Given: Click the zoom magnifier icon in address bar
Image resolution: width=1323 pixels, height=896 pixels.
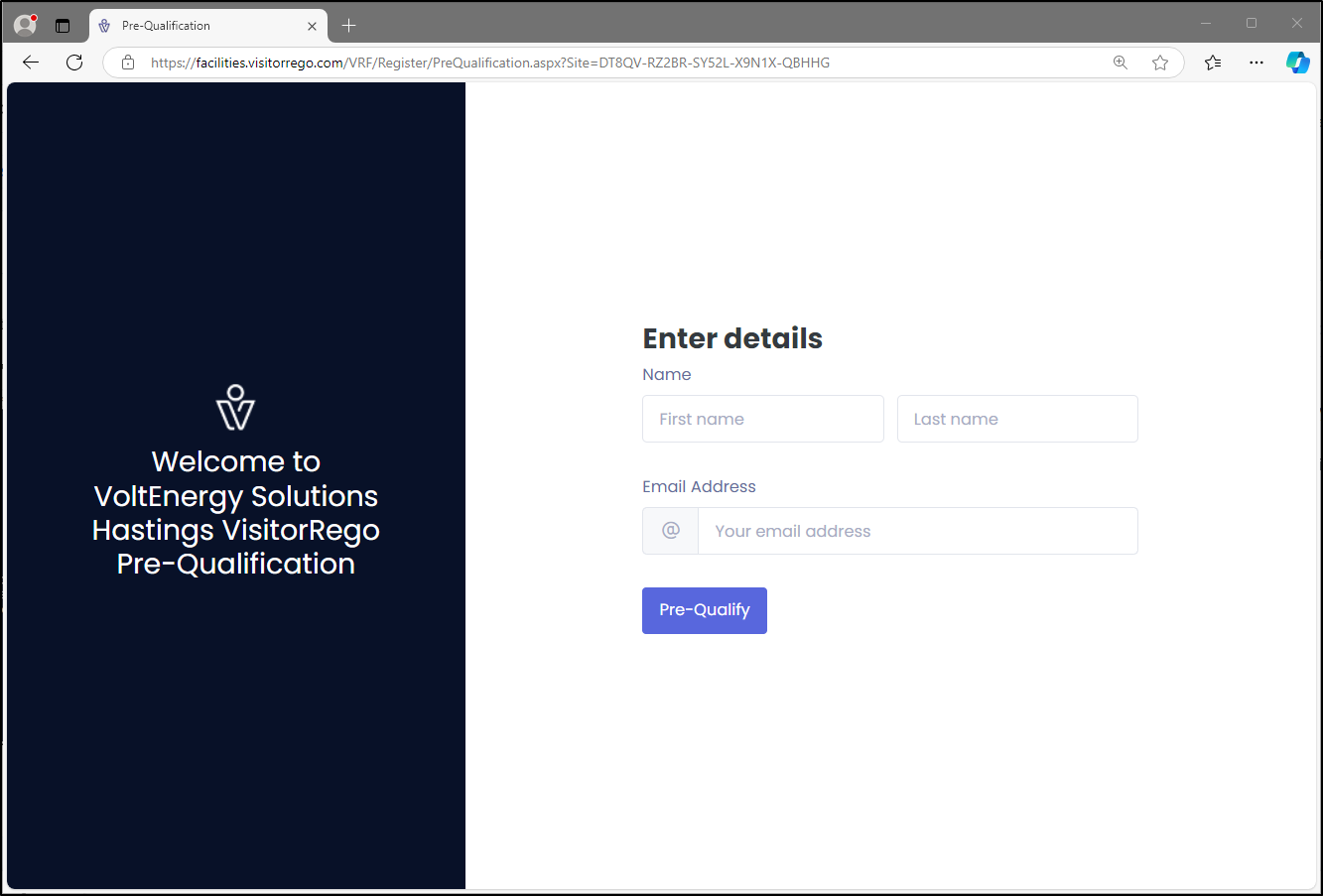Looking at the screenshot, I should click(x=1121, y=63).
